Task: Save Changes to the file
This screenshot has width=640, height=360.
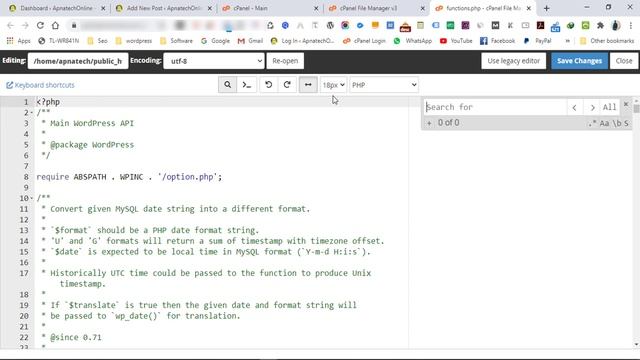Action: point(579,61)
